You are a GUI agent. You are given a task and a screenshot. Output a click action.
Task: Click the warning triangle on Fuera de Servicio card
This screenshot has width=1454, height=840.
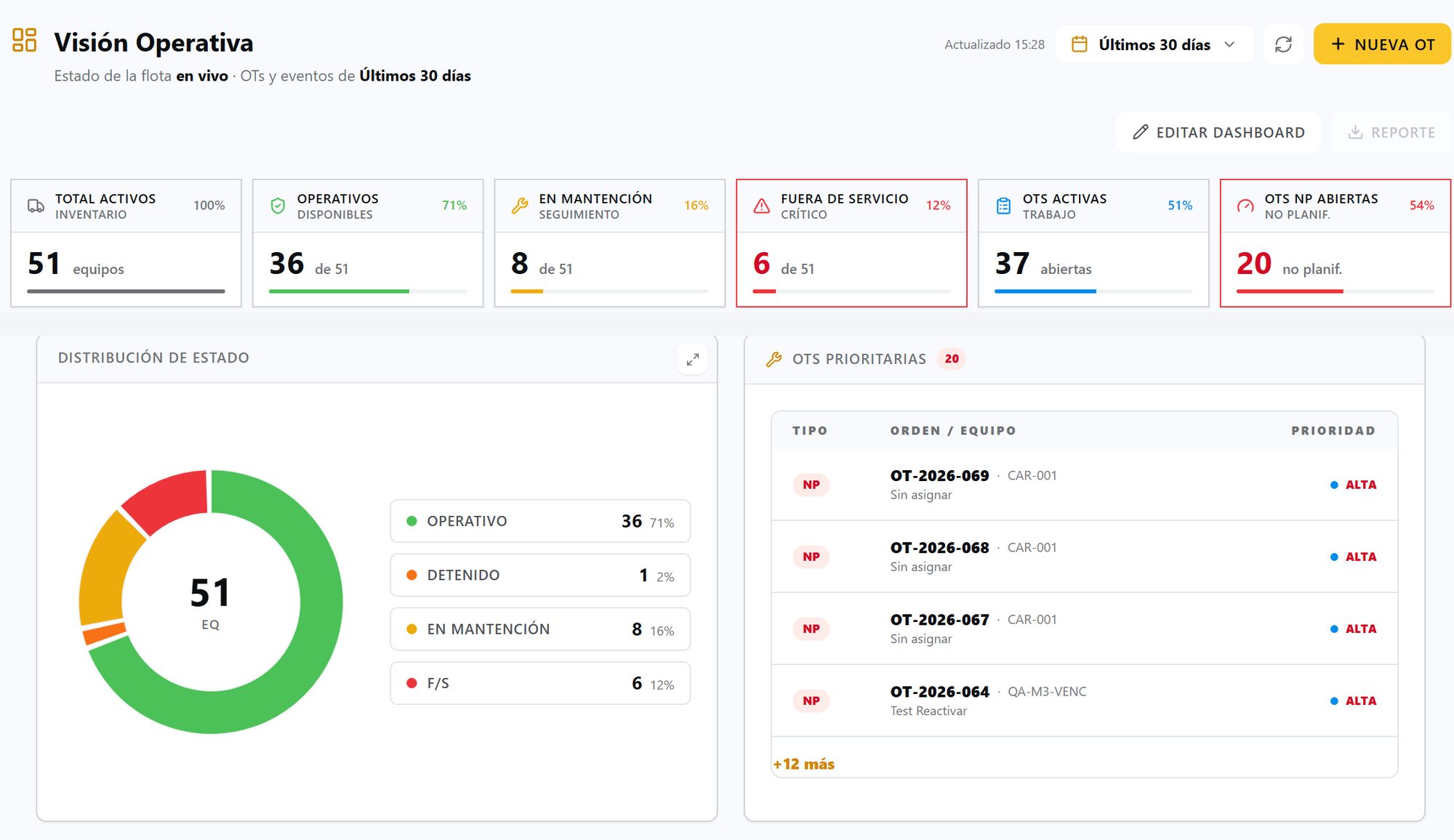(x=761, y=206)
